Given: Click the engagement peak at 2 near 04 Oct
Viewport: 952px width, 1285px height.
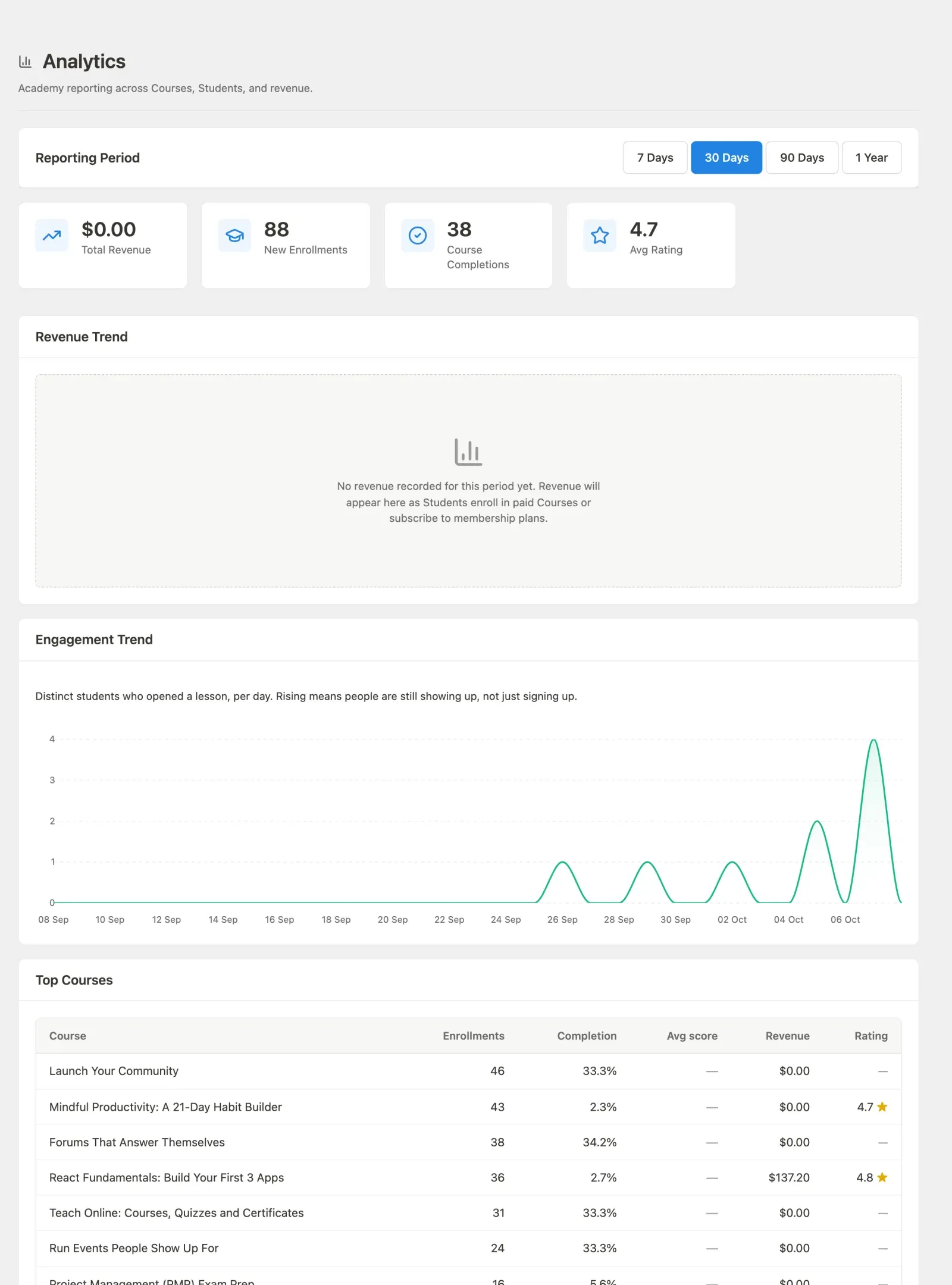Looking at the screenshot, I should [817, 822].
